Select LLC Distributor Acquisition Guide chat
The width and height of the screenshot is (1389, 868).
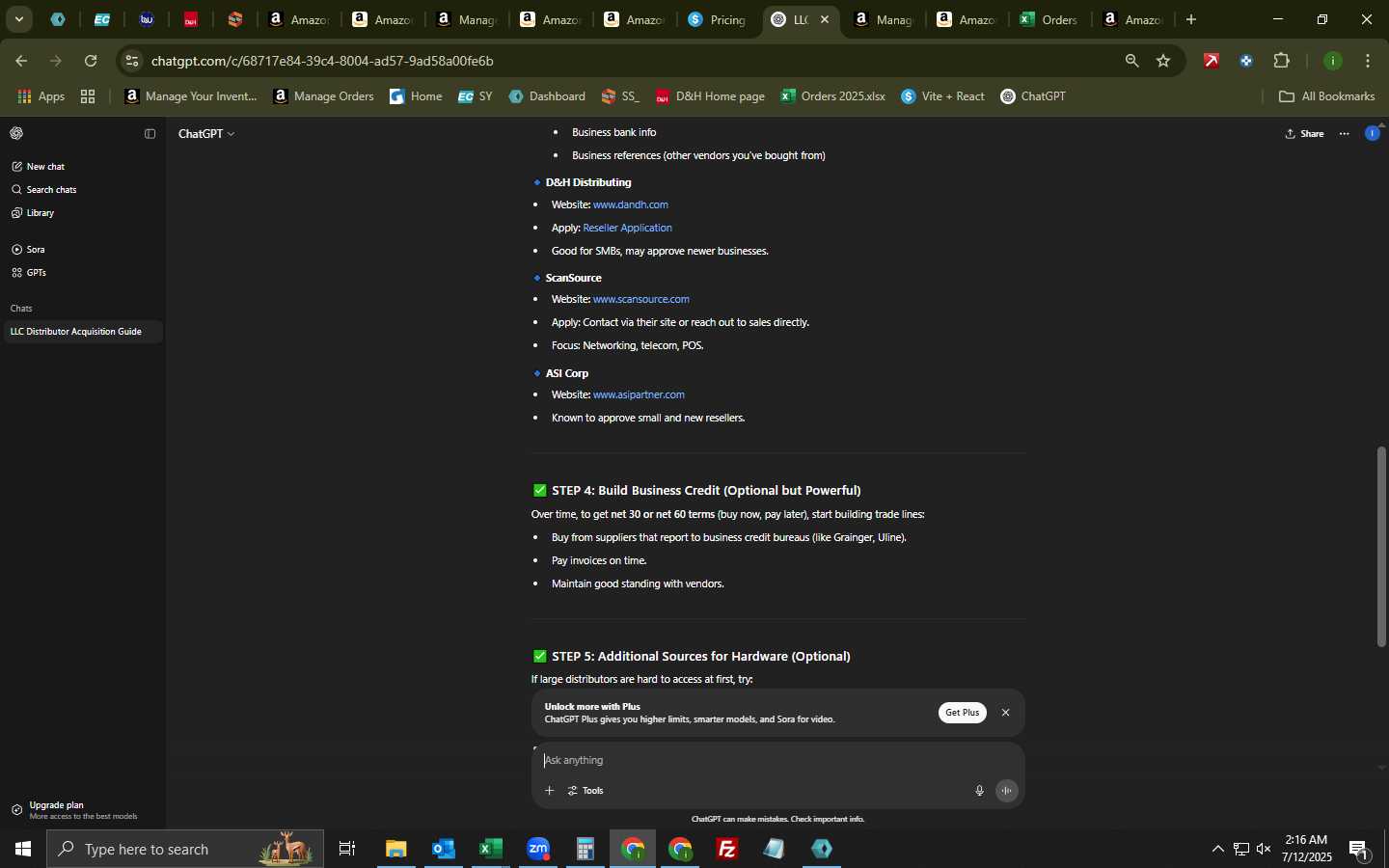point(81,332)
